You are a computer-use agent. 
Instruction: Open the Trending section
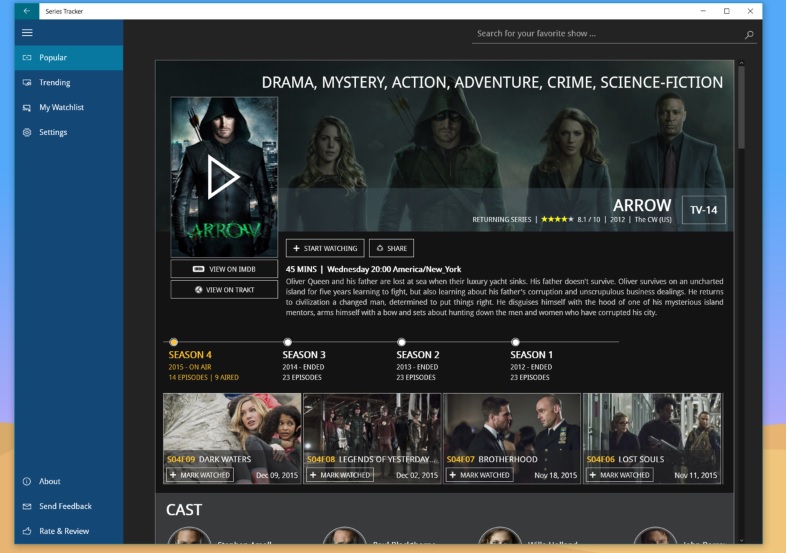pyautogui.click(x=54, y=82)
